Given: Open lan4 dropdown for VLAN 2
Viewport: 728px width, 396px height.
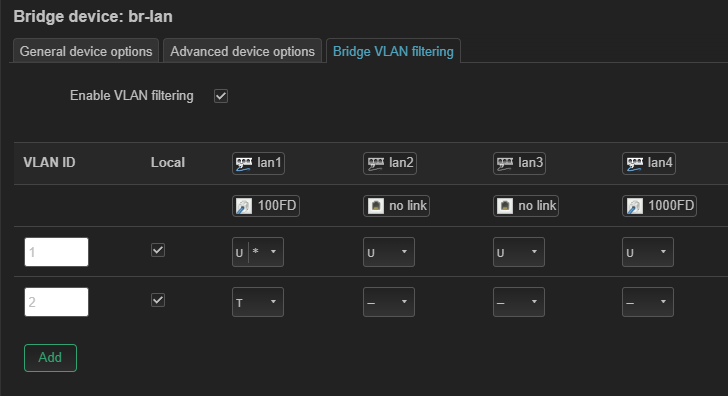Looking at the screenshot, I should (648, 302).
